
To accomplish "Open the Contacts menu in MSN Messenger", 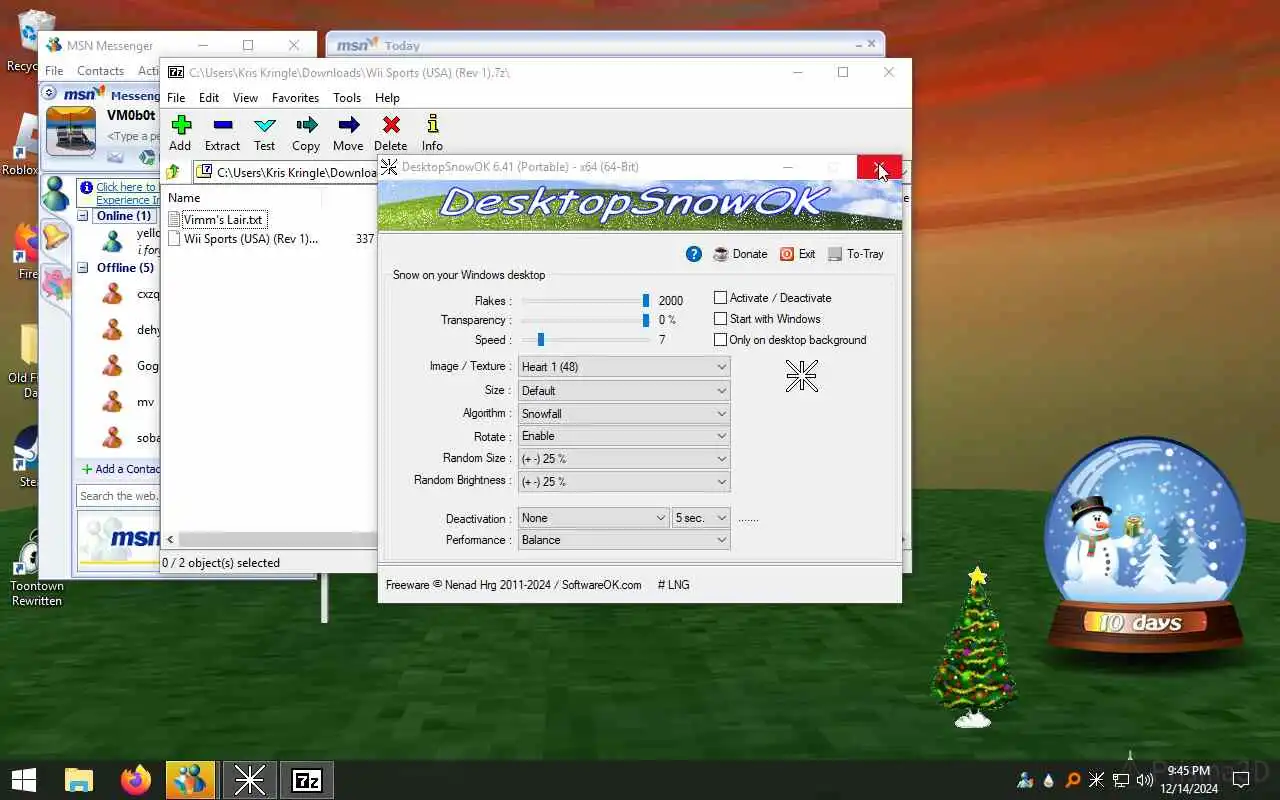I will (100, 71).
